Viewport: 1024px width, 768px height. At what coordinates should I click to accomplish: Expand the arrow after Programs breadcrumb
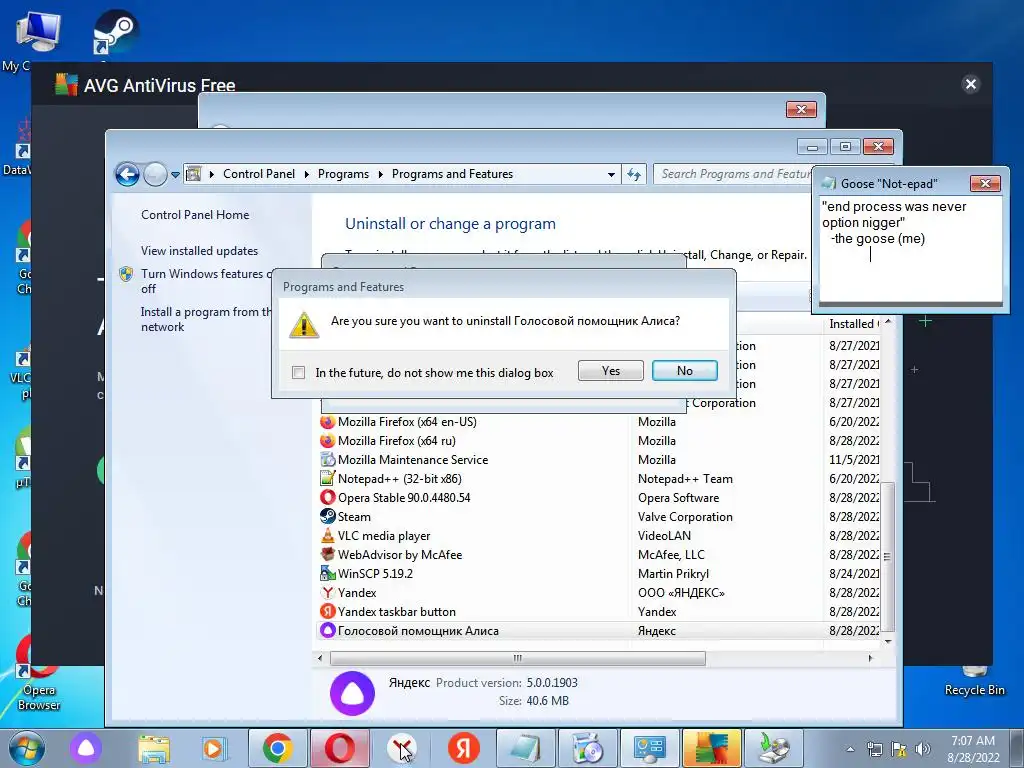pos(380,174)
